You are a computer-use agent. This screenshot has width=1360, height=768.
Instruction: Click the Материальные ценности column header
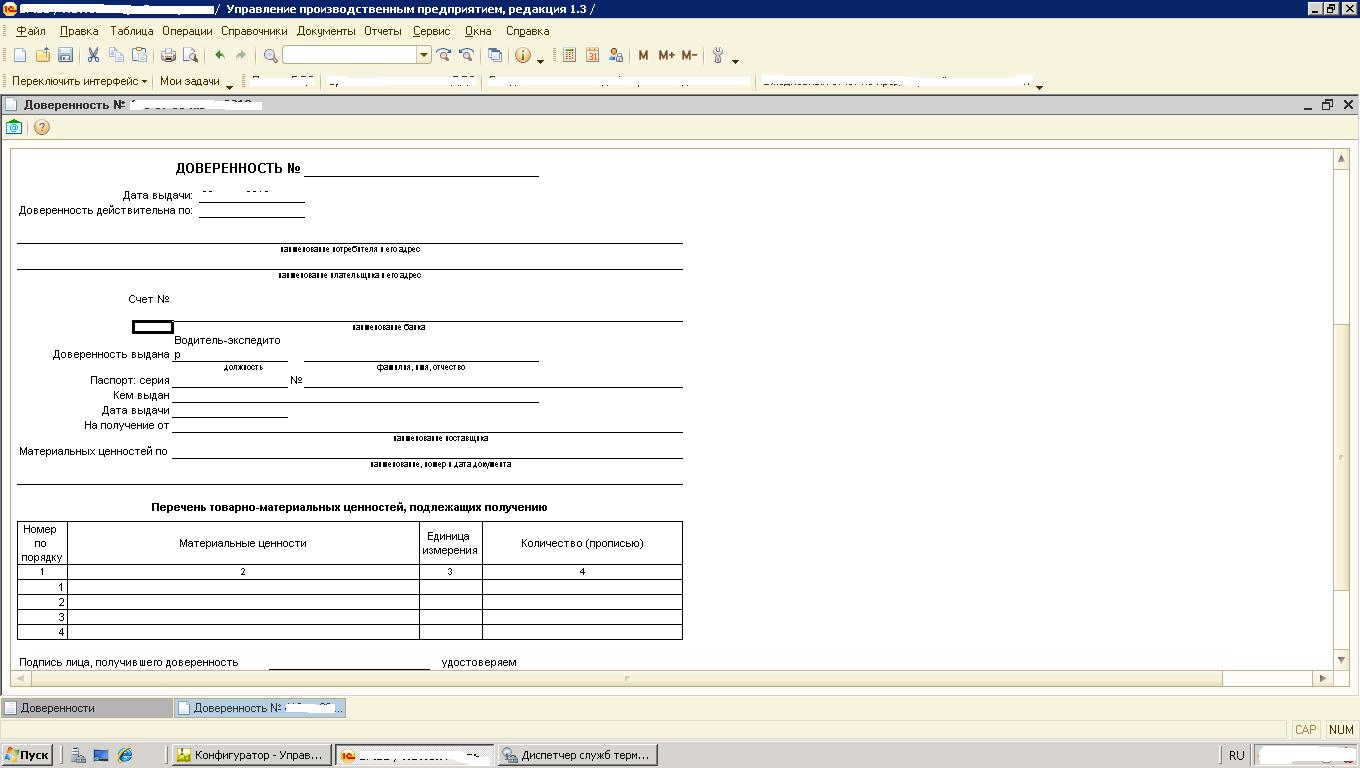click(x=243, y=543)
